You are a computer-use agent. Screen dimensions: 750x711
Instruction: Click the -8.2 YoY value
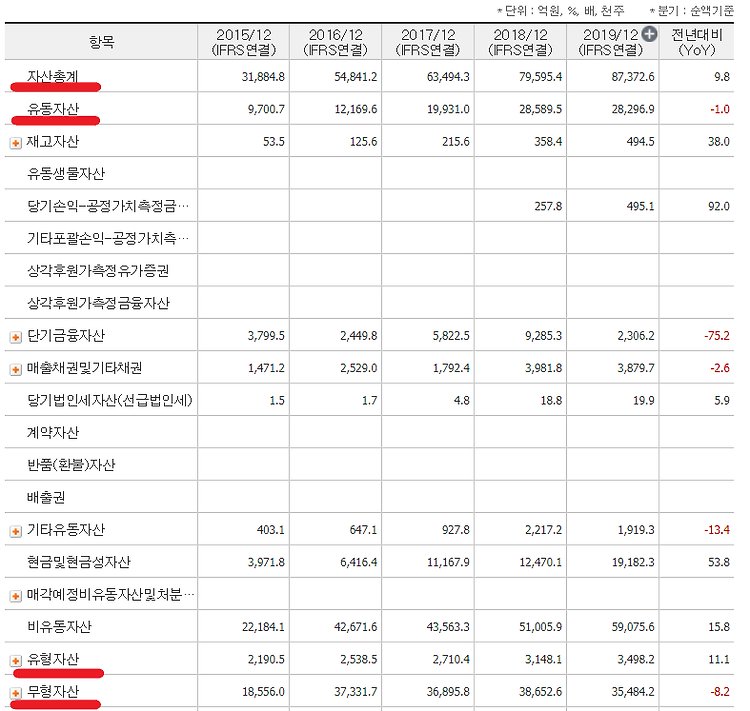tap(720, 692)
